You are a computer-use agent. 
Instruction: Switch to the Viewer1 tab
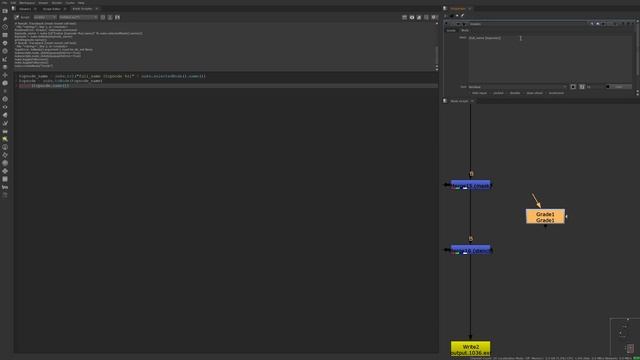coord(25,9)
